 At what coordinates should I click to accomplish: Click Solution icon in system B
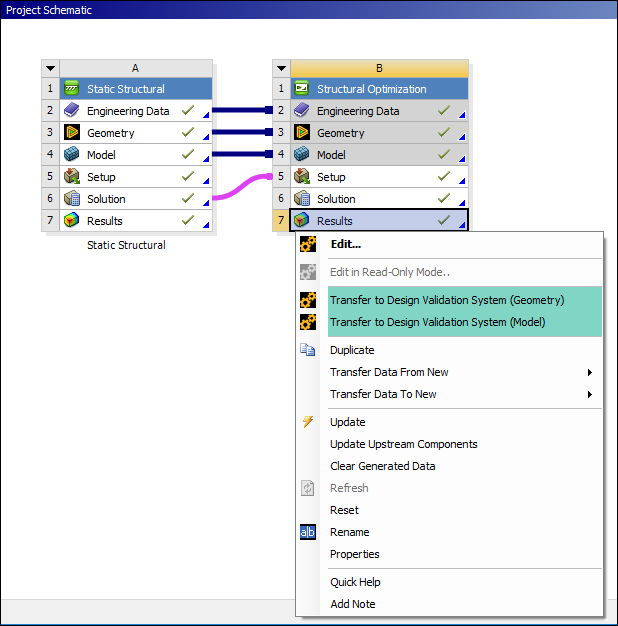click(x=302, y=198)
